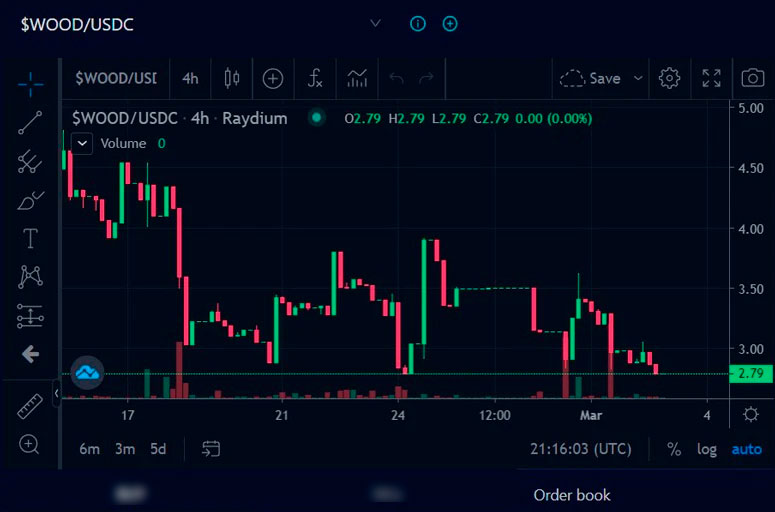The width and height of the screenshot is (775, 512).
Task: Click the TradingView cloud logo on chart
Action: (x=87, y=373)
